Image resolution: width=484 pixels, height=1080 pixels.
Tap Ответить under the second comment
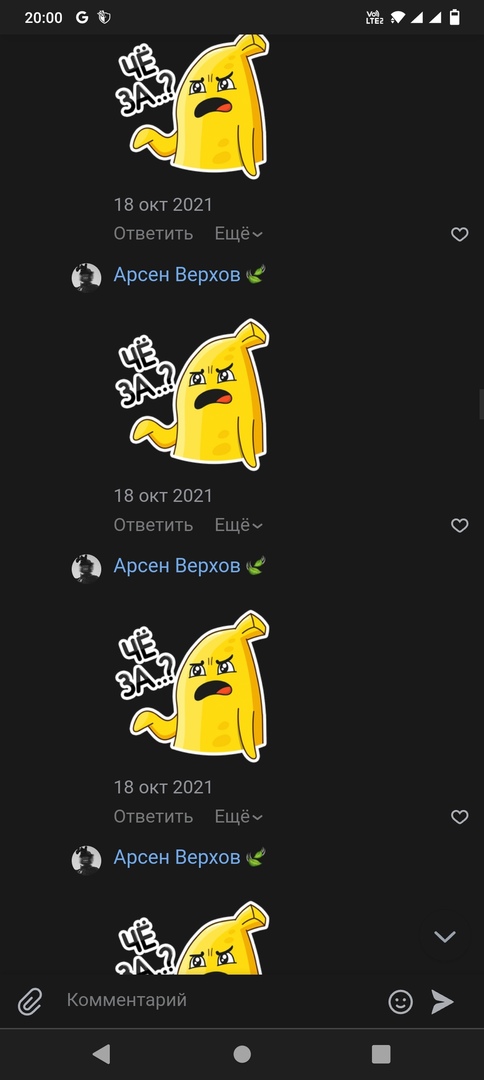[x=154, y=525]
